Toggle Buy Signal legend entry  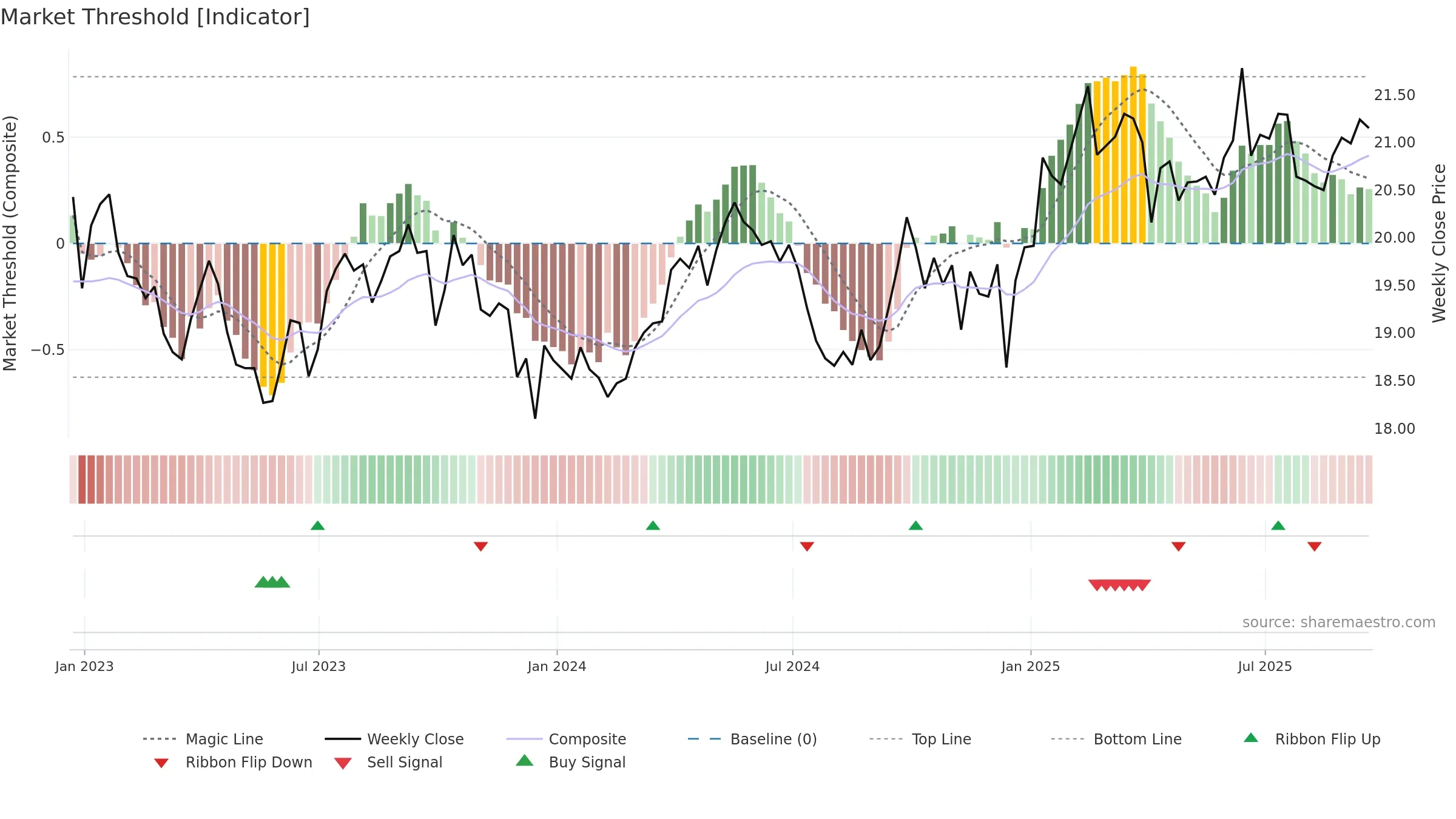pyautogui.click(x=570, y=762)
